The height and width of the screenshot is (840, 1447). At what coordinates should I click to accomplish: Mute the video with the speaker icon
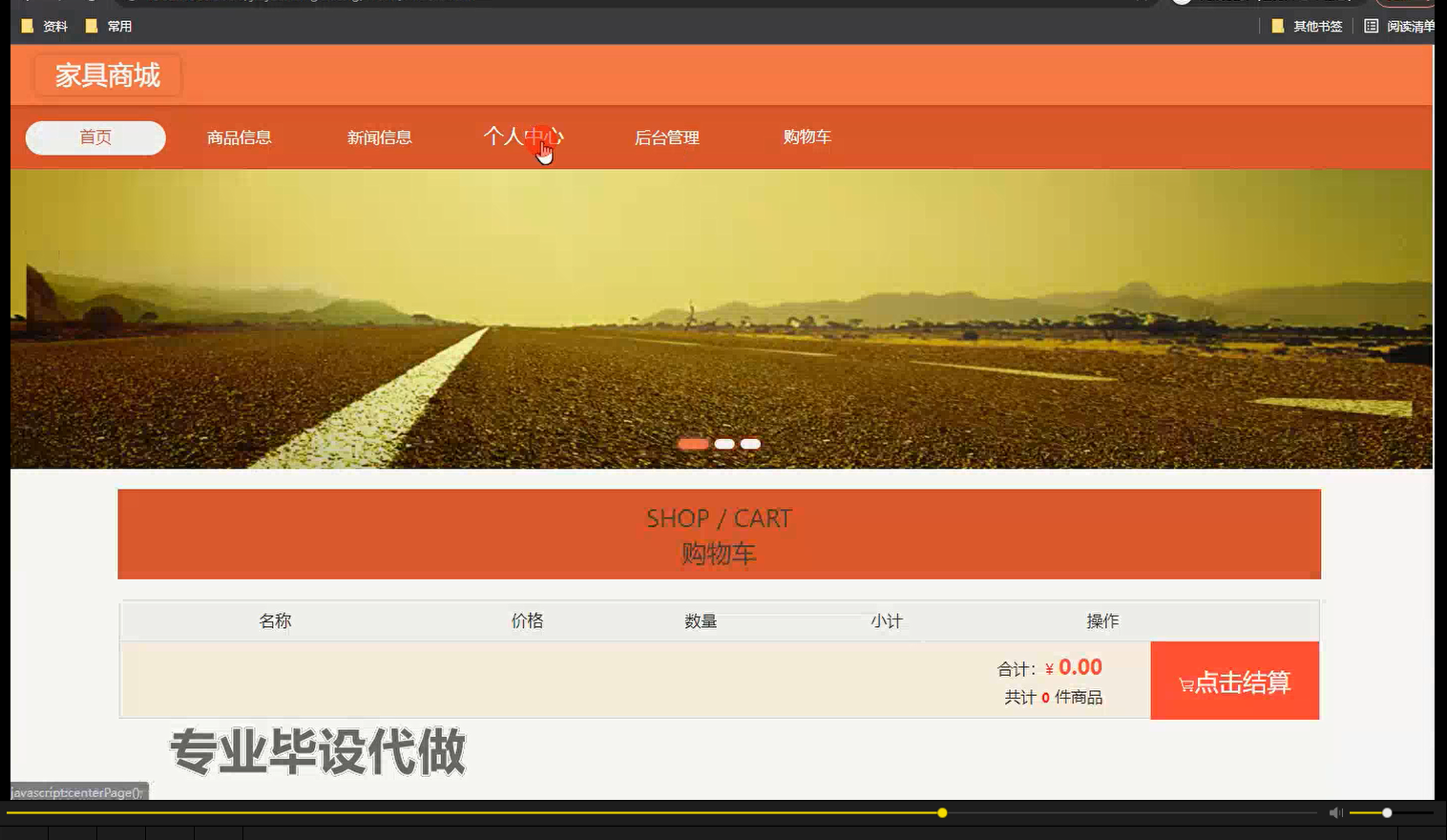[1334, 812]
